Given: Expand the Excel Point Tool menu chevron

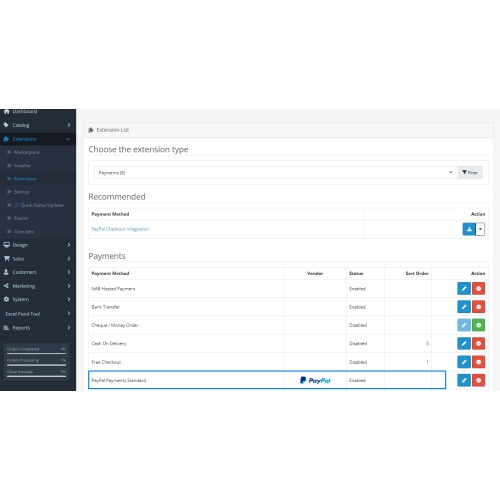Looking at the screenshot, I should pos(69,313).
